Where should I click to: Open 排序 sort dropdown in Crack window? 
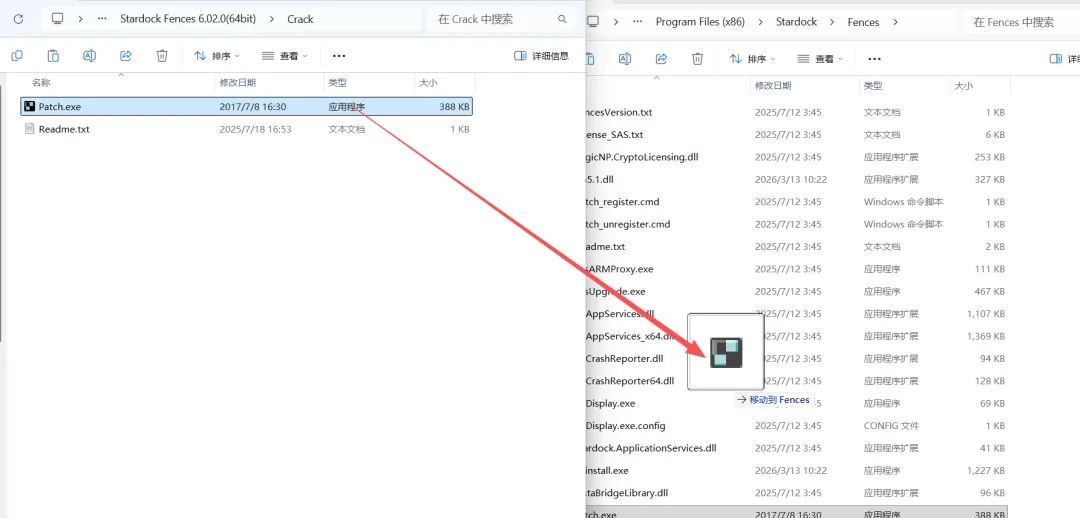pyautogui.click(x=217, y=56)
